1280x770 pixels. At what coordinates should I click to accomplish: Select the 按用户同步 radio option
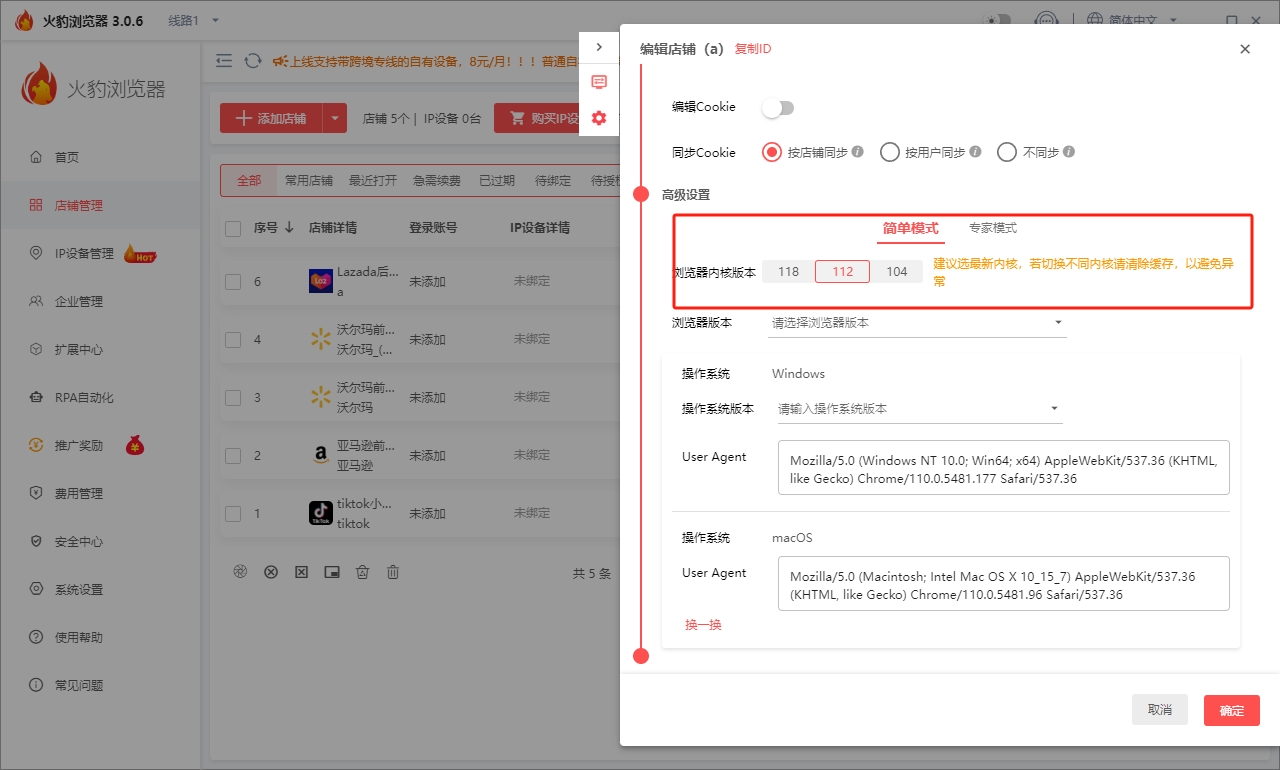[890, 152]
